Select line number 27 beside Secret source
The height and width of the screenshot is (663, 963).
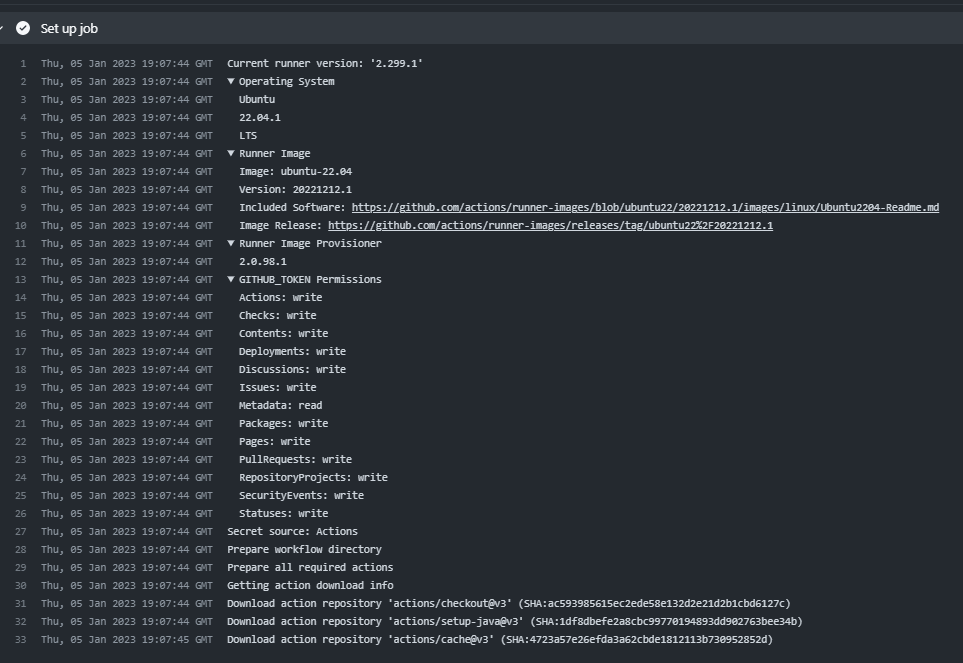pyautogui.click(x=18, y=531)
